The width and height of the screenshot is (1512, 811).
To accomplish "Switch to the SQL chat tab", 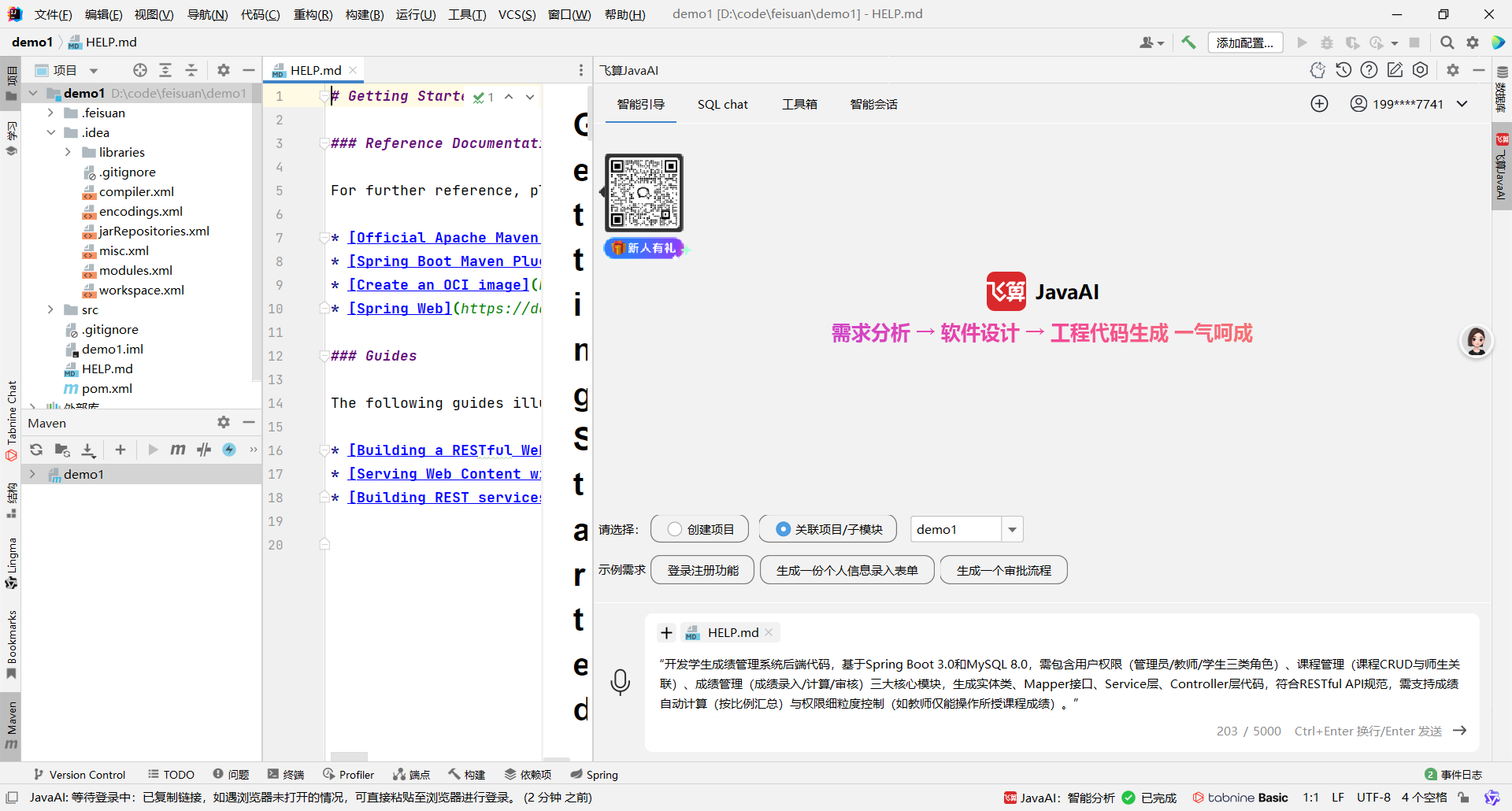I will click(x=722, y=104).
